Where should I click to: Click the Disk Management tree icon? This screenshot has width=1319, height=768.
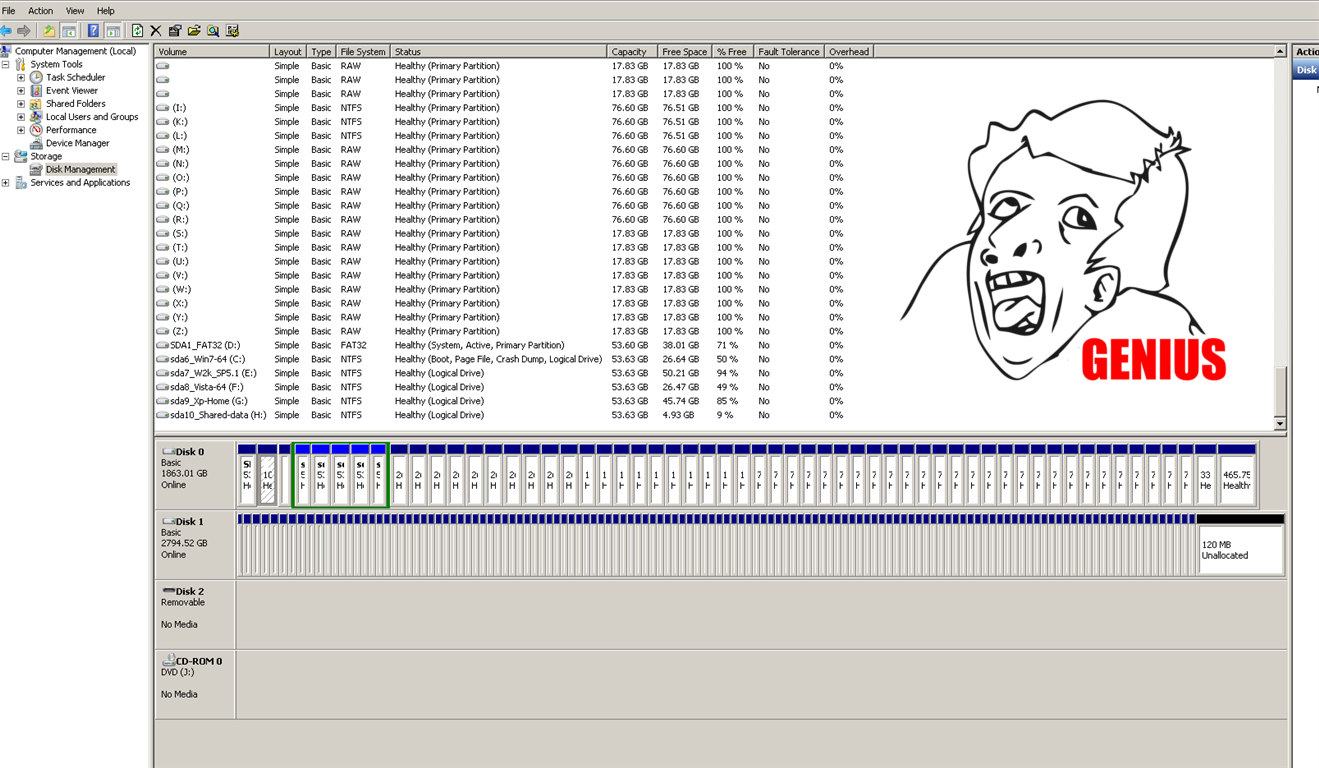(x=36, y=169)
